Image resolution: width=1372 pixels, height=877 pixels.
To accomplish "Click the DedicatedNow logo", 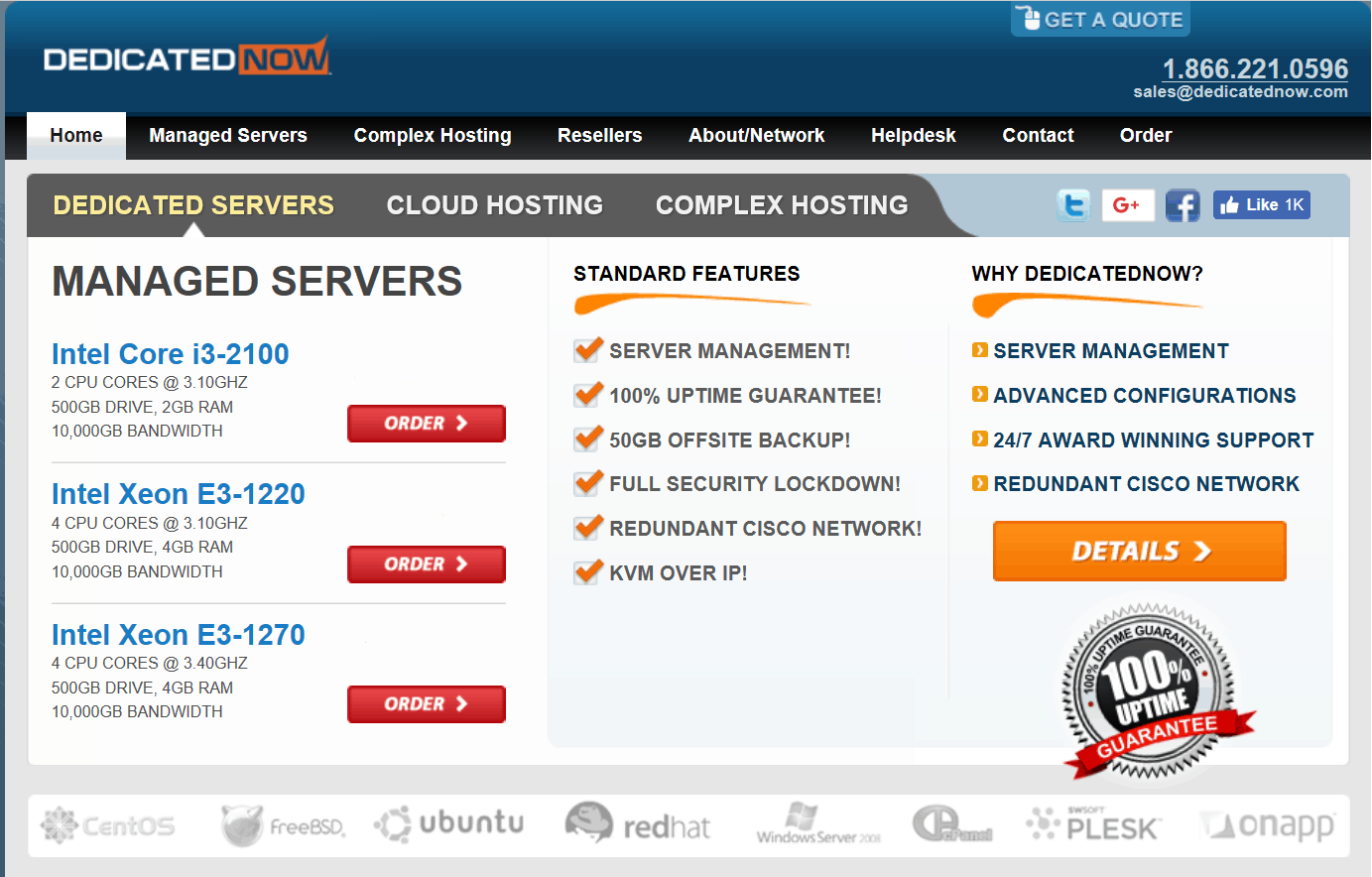I will click(x=187, y=59).
